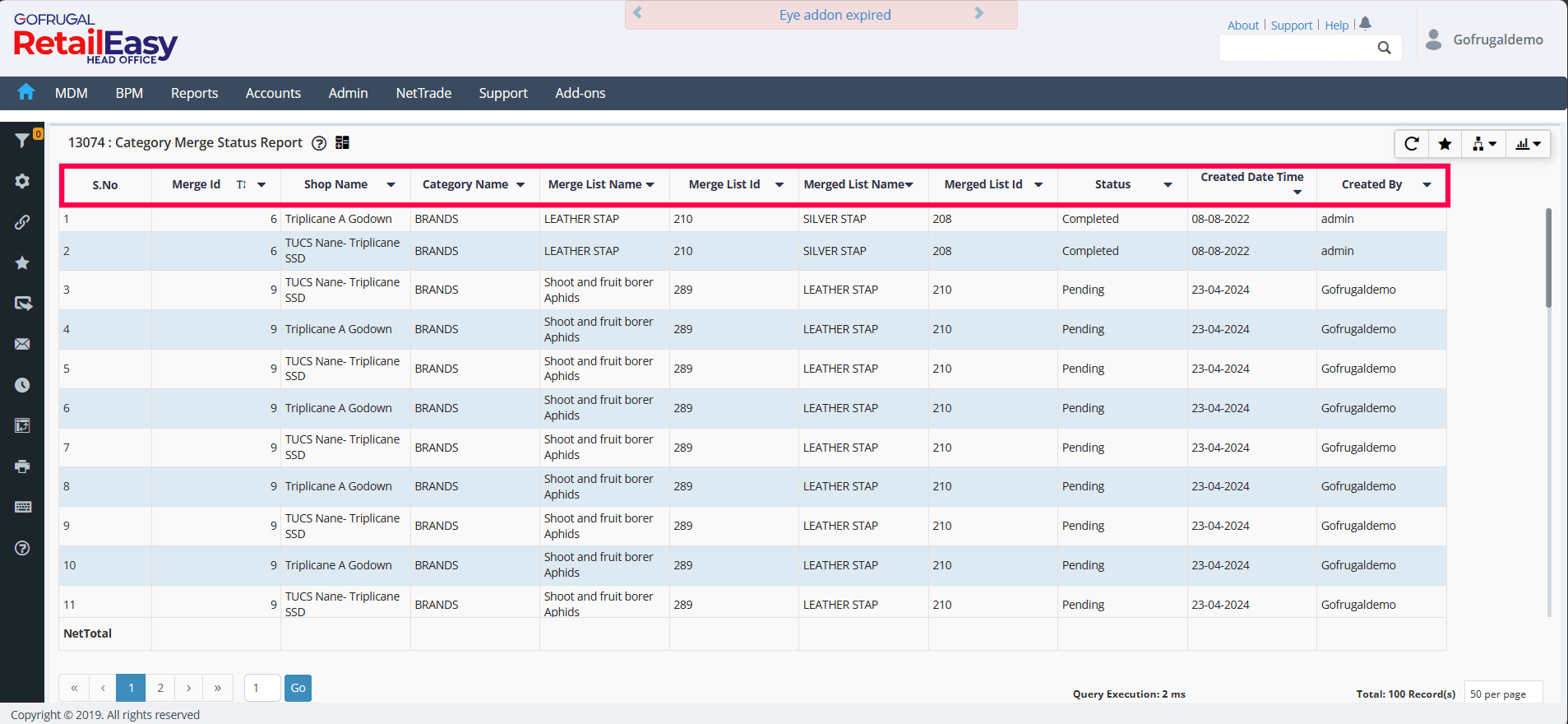This screenshot has height=724, width=1568.
Task: Click the table's vertical scrollbar
Action: 1548,258
